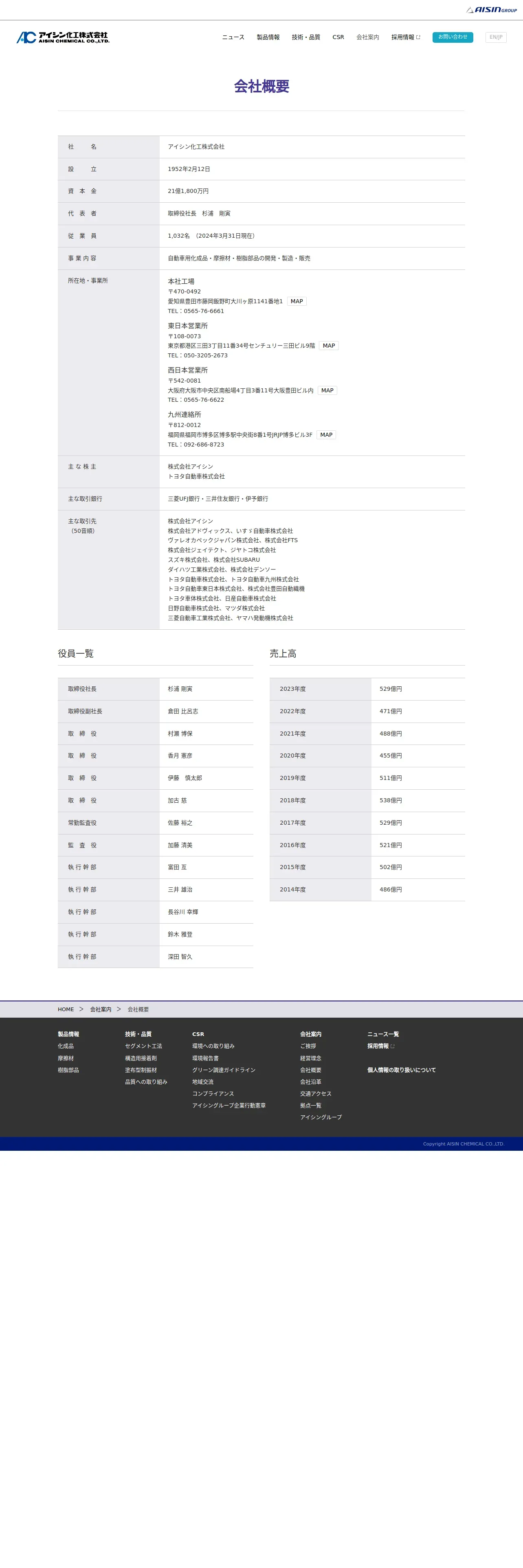
Task: Open the Aisin Chemical company logo
Action: click(x=63, y=37)
